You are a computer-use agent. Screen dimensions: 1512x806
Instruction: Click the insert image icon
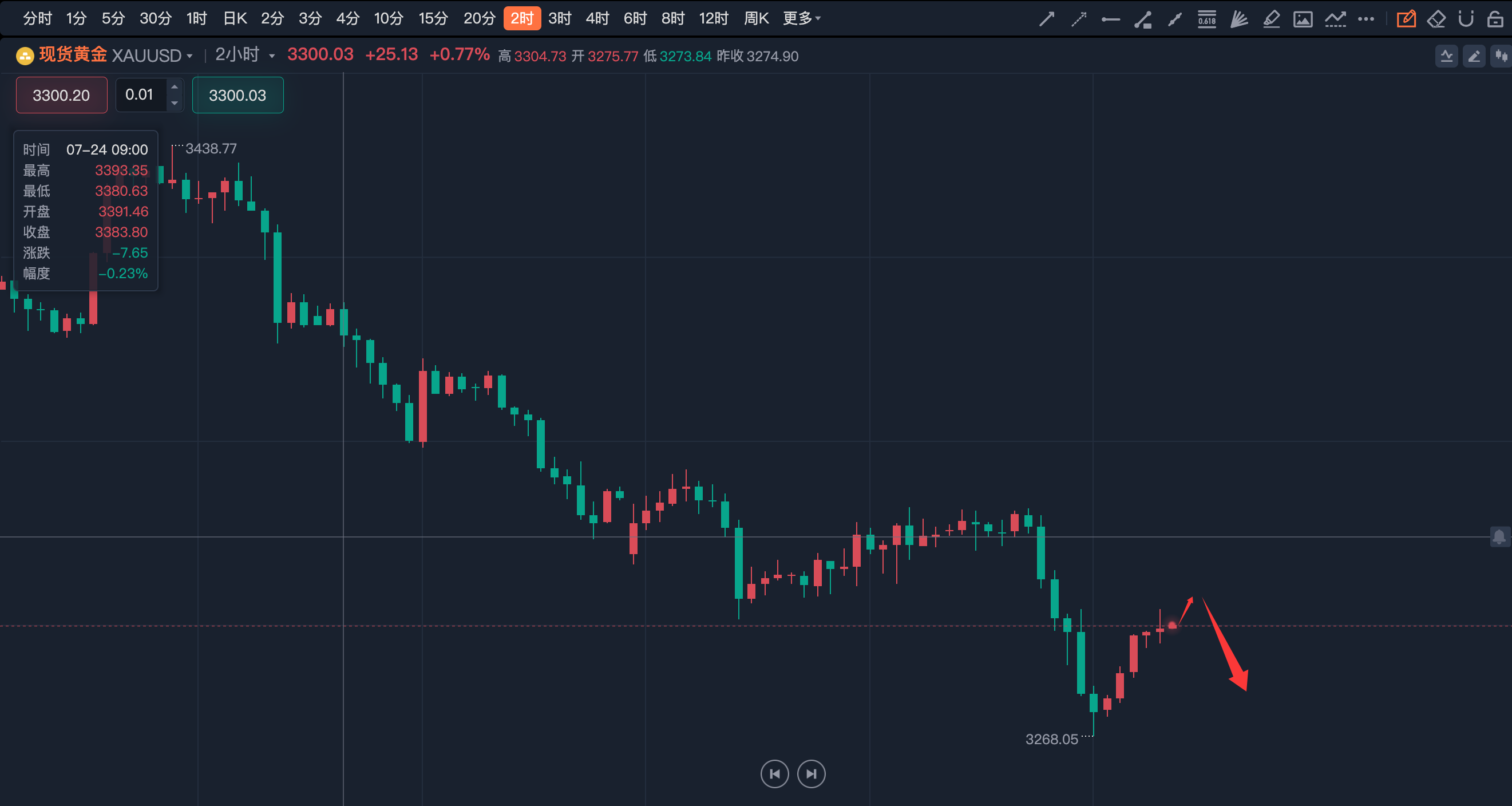1303,19
